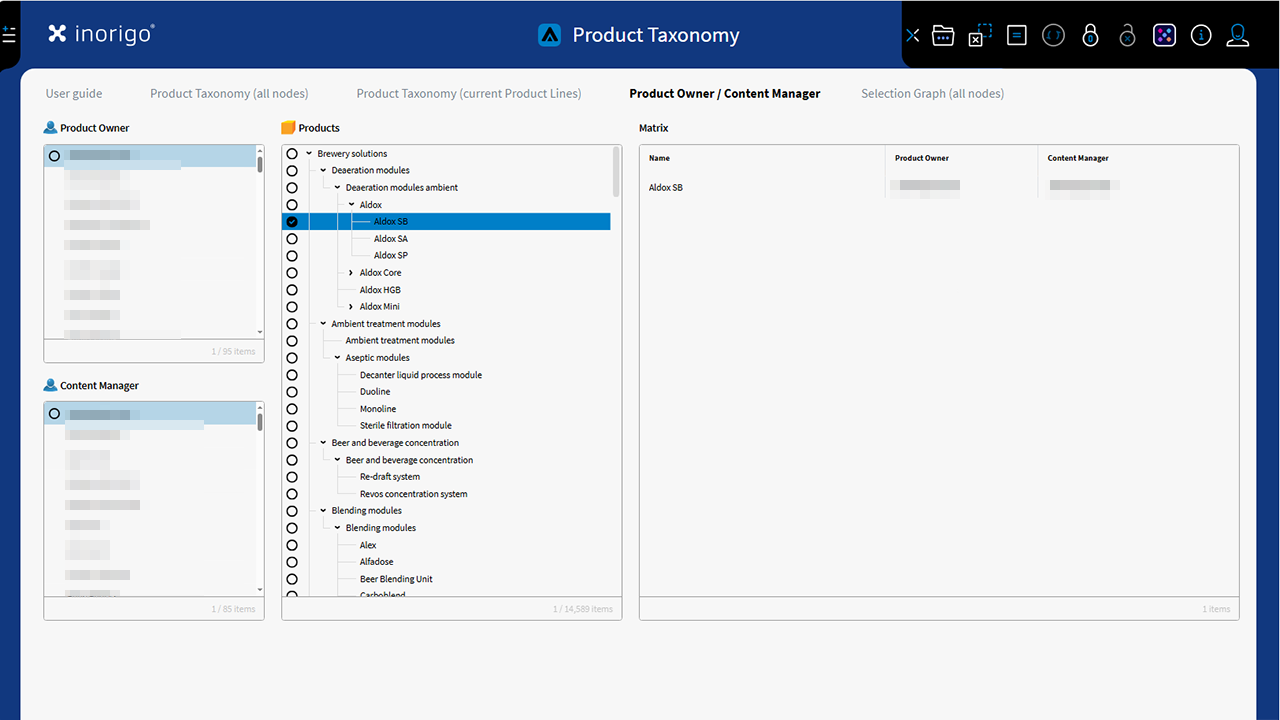This screenshot has width=1280, height=720.
Task: Select Beer Blending Unit label
Action: (x=396, y=579)
